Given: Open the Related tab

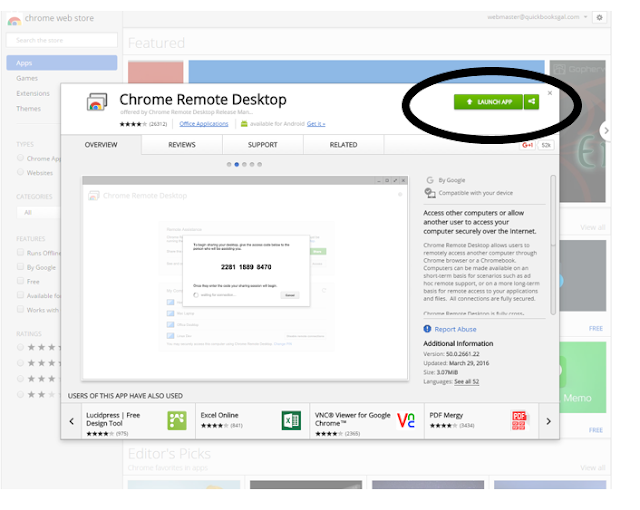Looking at the screenshot, I should pos(343,145).
